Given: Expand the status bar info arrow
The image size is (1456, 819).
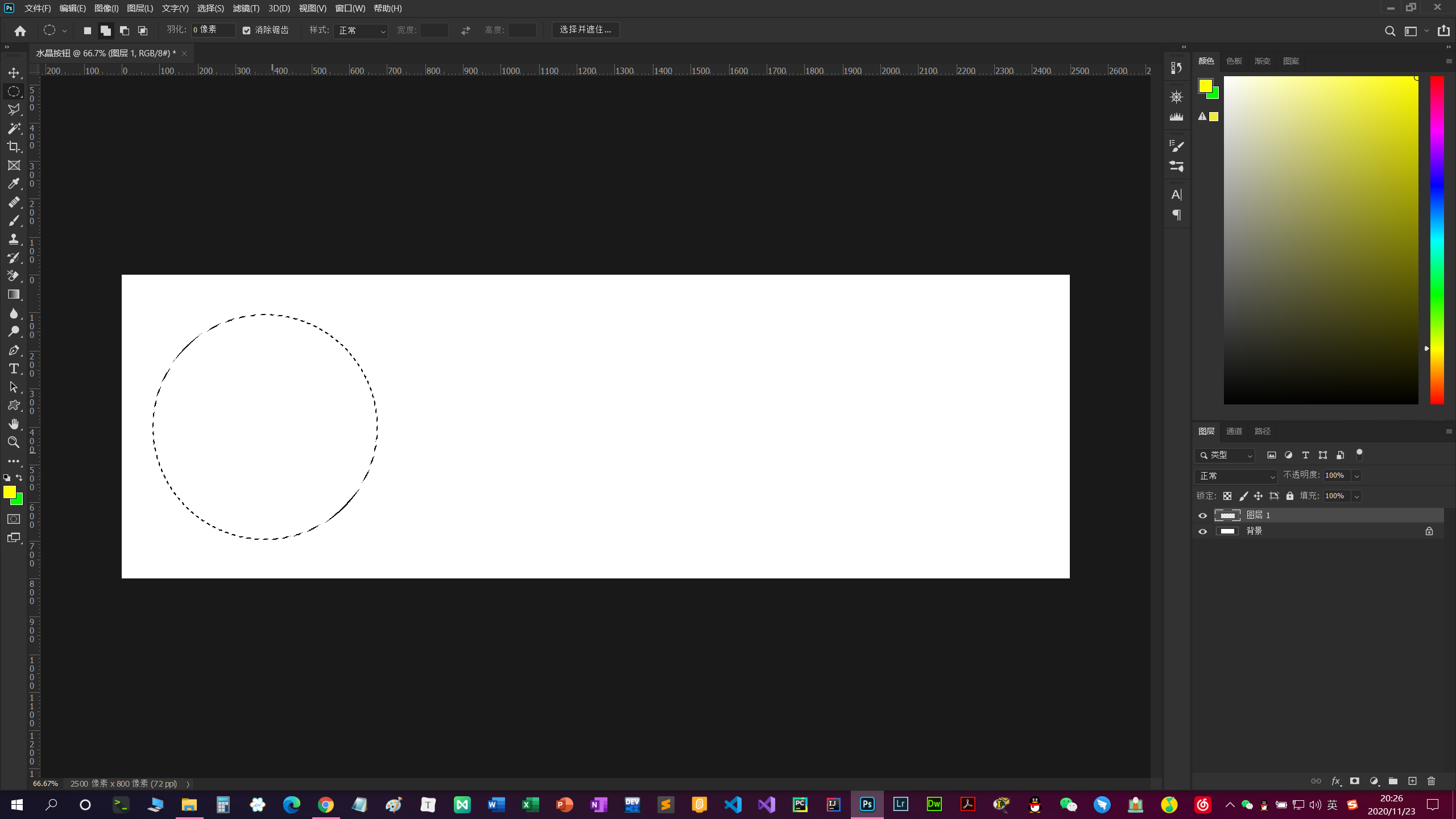Looking at the screenshot, I should 188,784.
